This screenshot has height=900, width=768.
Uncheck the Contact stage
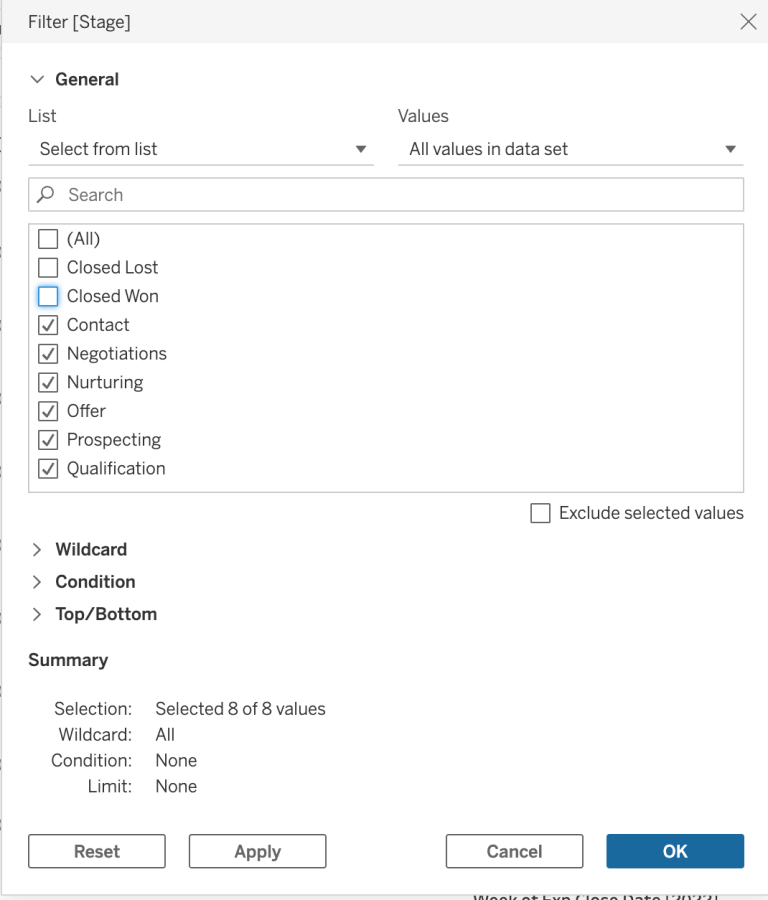click(47, 324)
